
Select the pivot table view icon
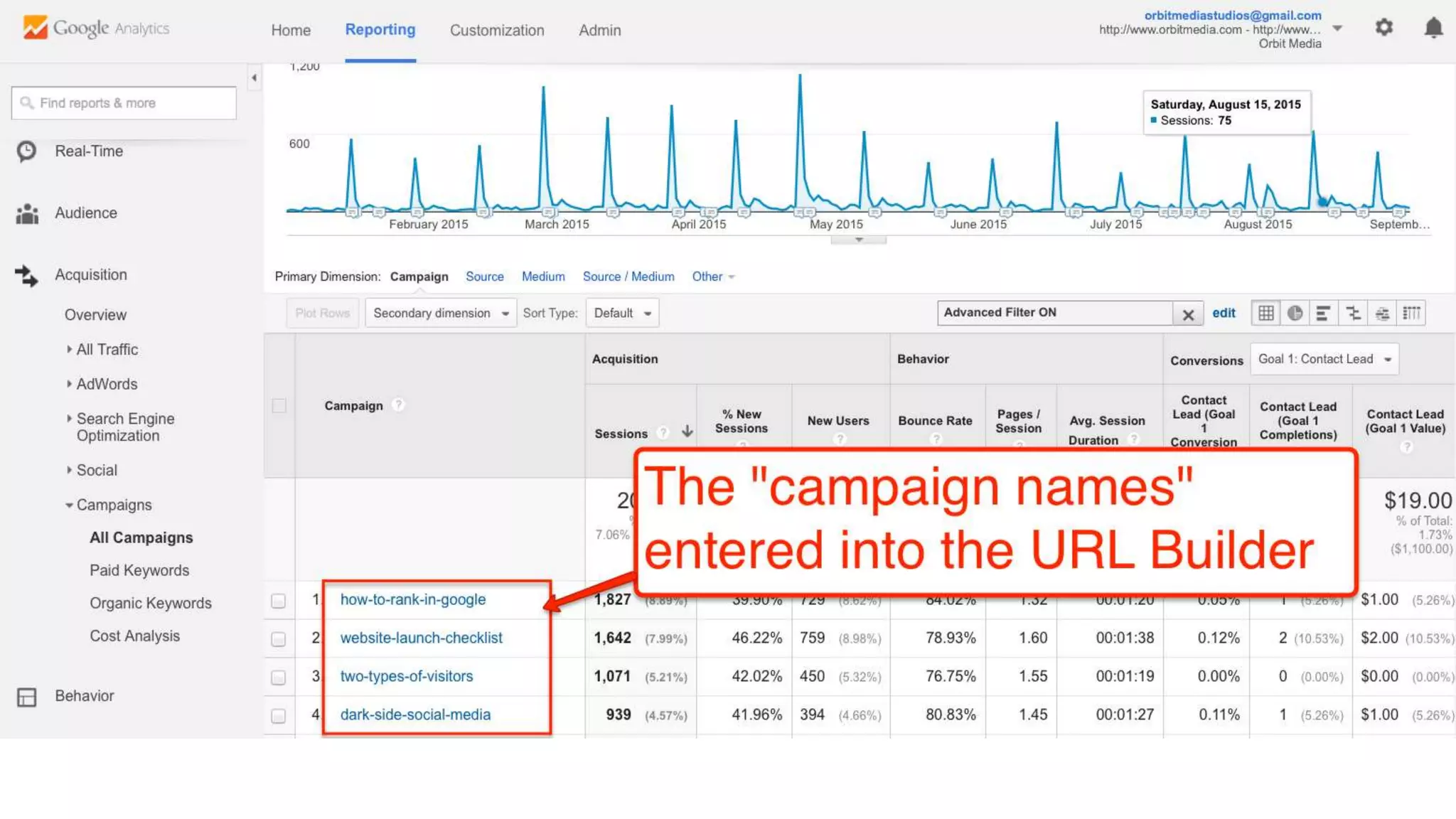pyautogui.click(x=1412, y=313)
